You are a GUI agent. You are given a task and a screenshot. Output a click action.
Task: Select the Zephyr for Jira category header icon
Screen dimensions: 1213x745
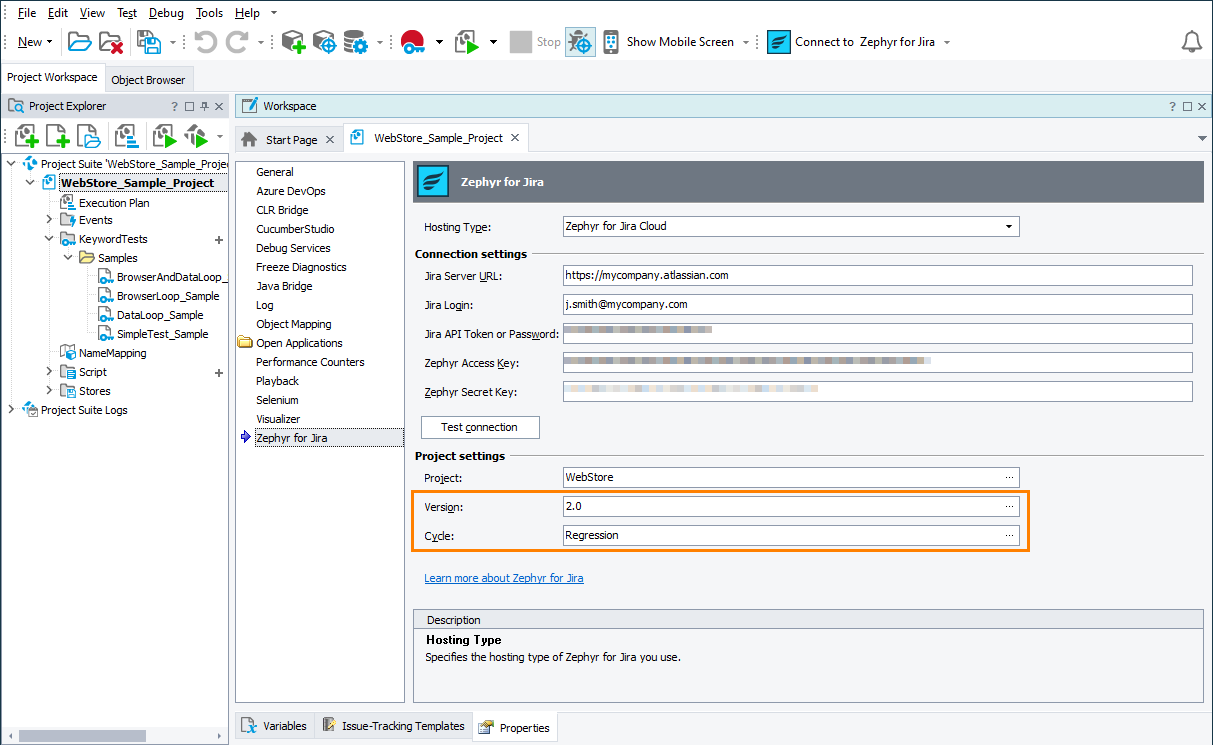pyautogui.click(x=434, y=182)
